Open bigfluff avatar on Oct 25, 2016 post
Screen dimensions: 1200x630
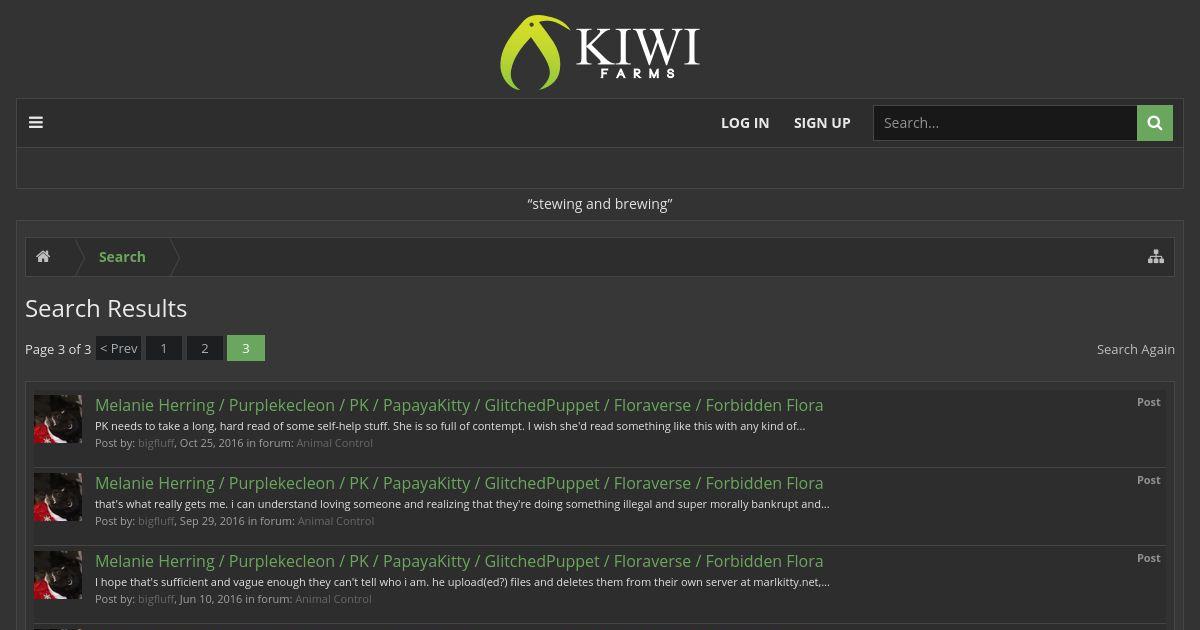(58, 419)
